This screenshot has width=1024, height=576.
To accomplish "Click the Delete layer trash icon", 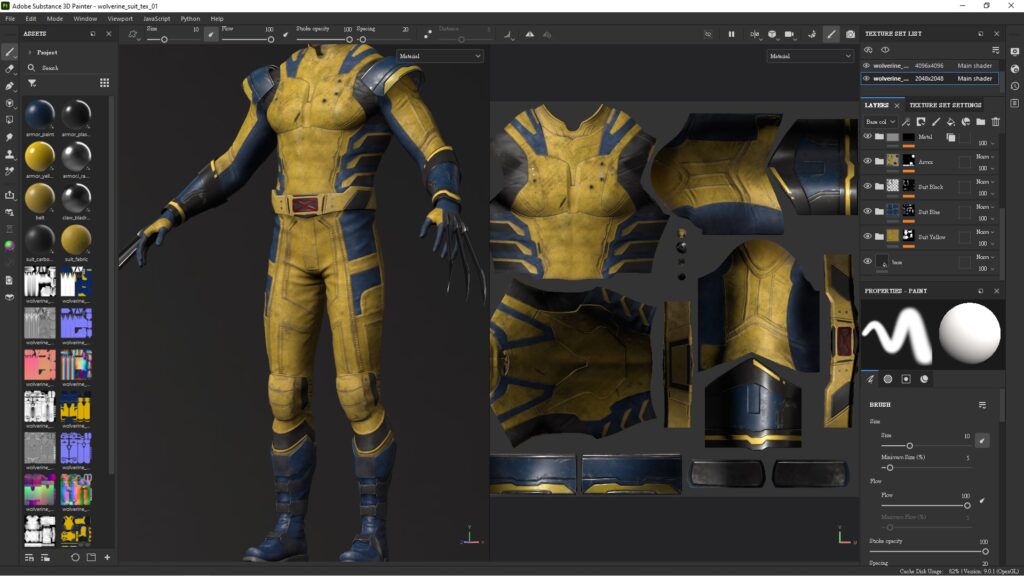I will click(x=997, y=121).
